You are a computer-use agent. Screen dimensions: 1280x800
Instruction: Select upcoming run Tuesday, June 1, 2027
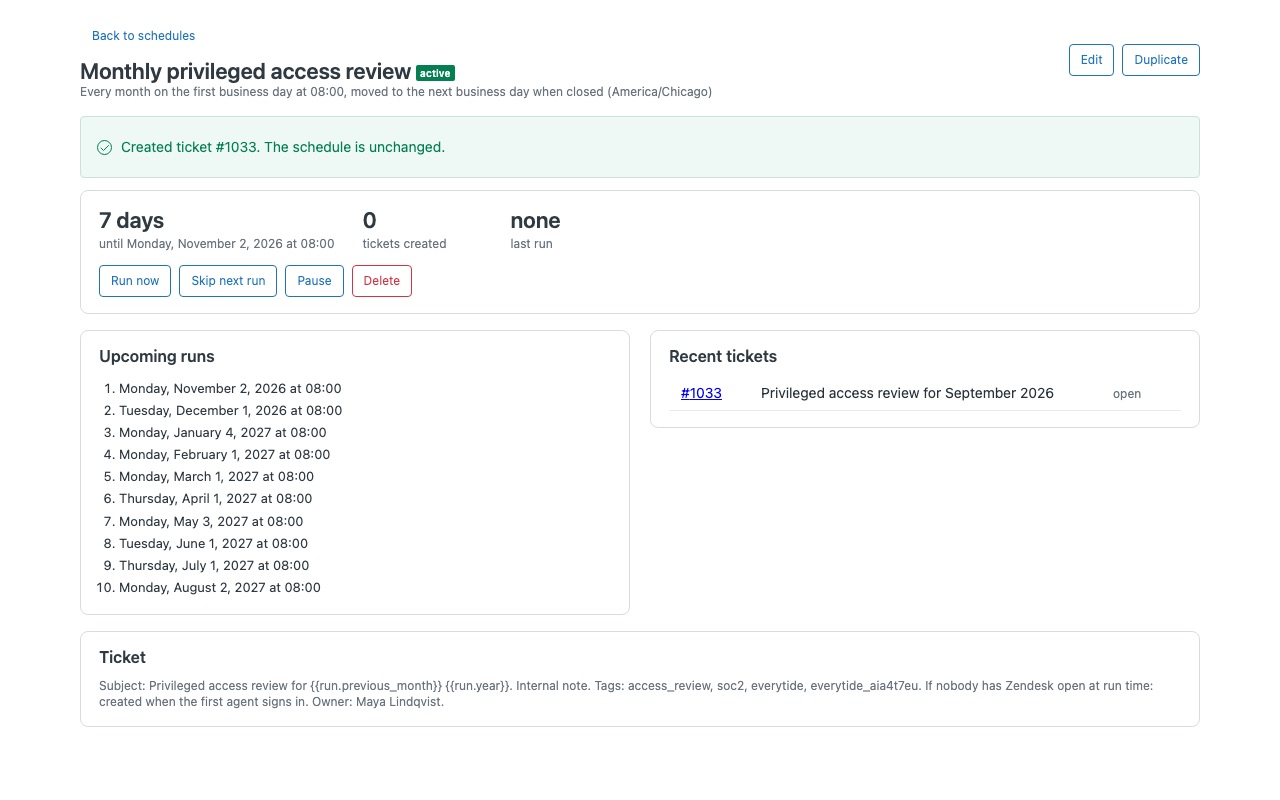[x=213, y=543]
